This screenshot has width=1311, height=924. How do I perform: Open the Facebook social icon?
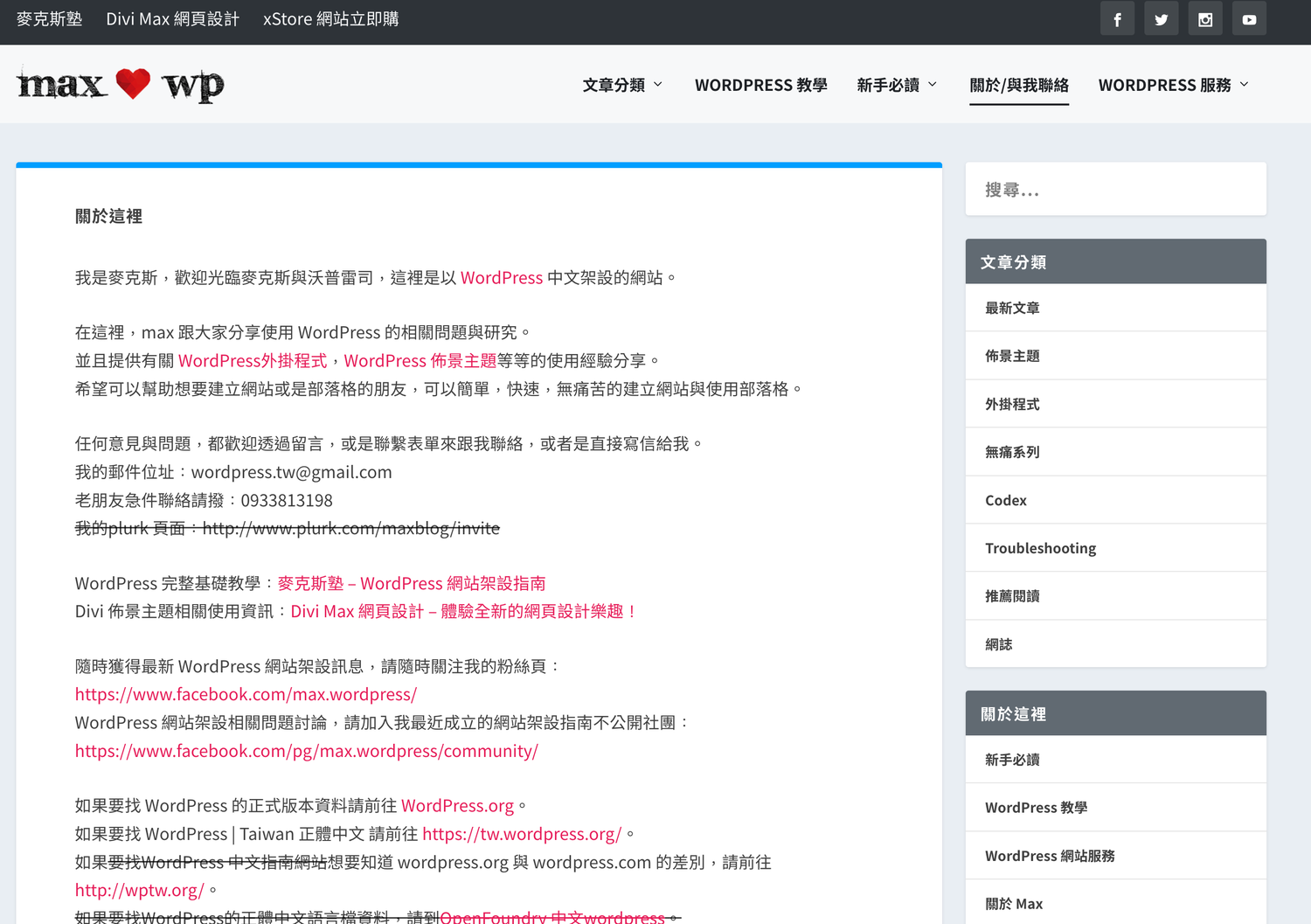(x=1117, y=19)
